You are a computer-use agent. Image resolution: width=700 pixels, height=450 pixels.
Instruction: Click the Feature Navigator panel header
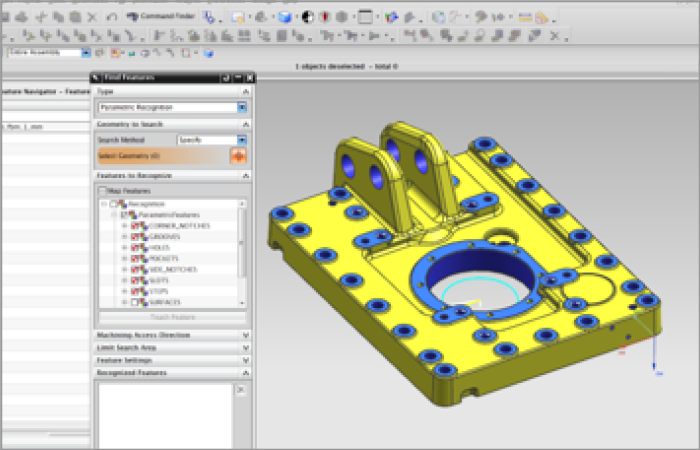46,92
